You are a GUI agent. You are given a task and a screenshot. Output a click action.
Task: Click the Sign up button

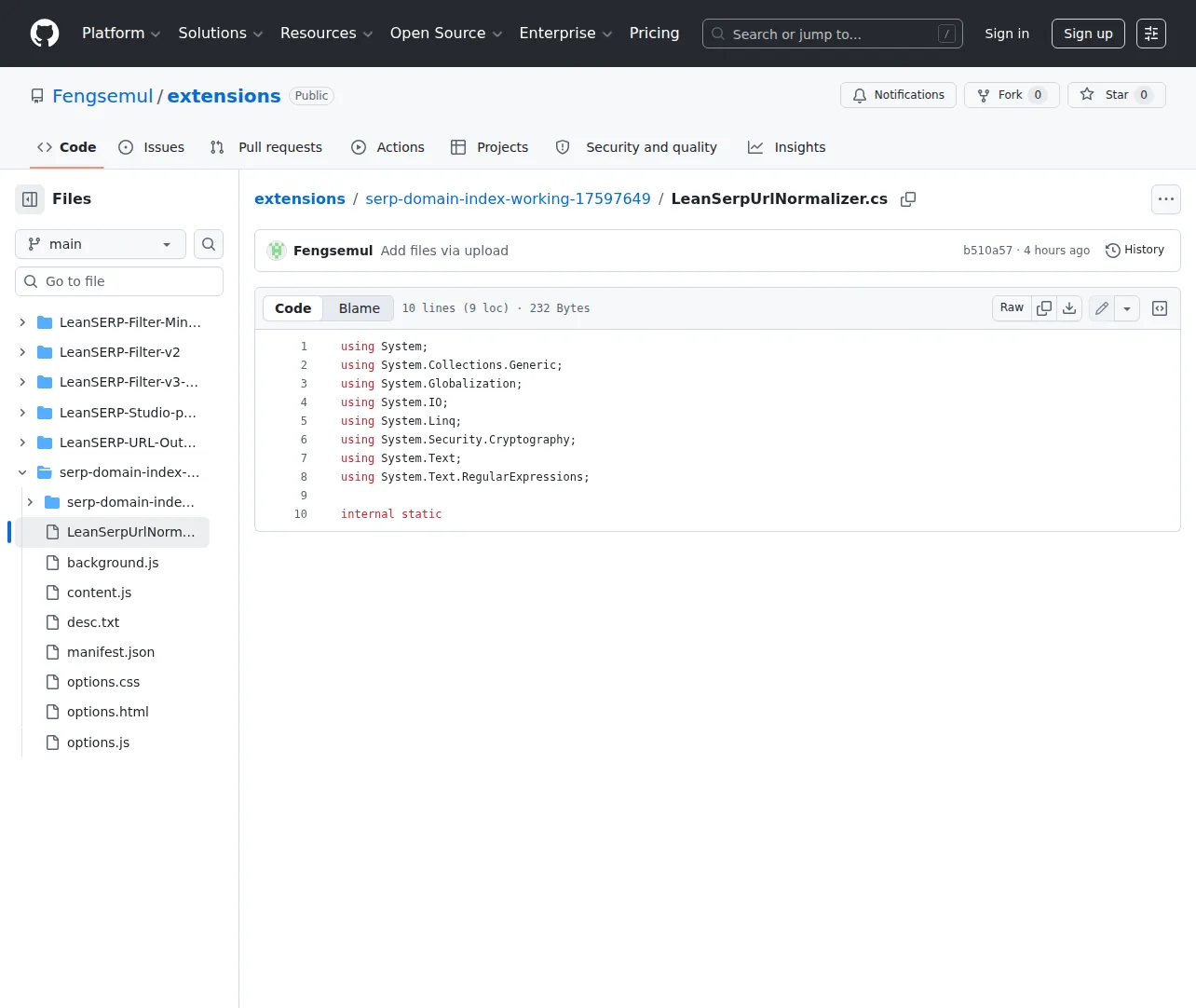click(x=1088, y=34)
